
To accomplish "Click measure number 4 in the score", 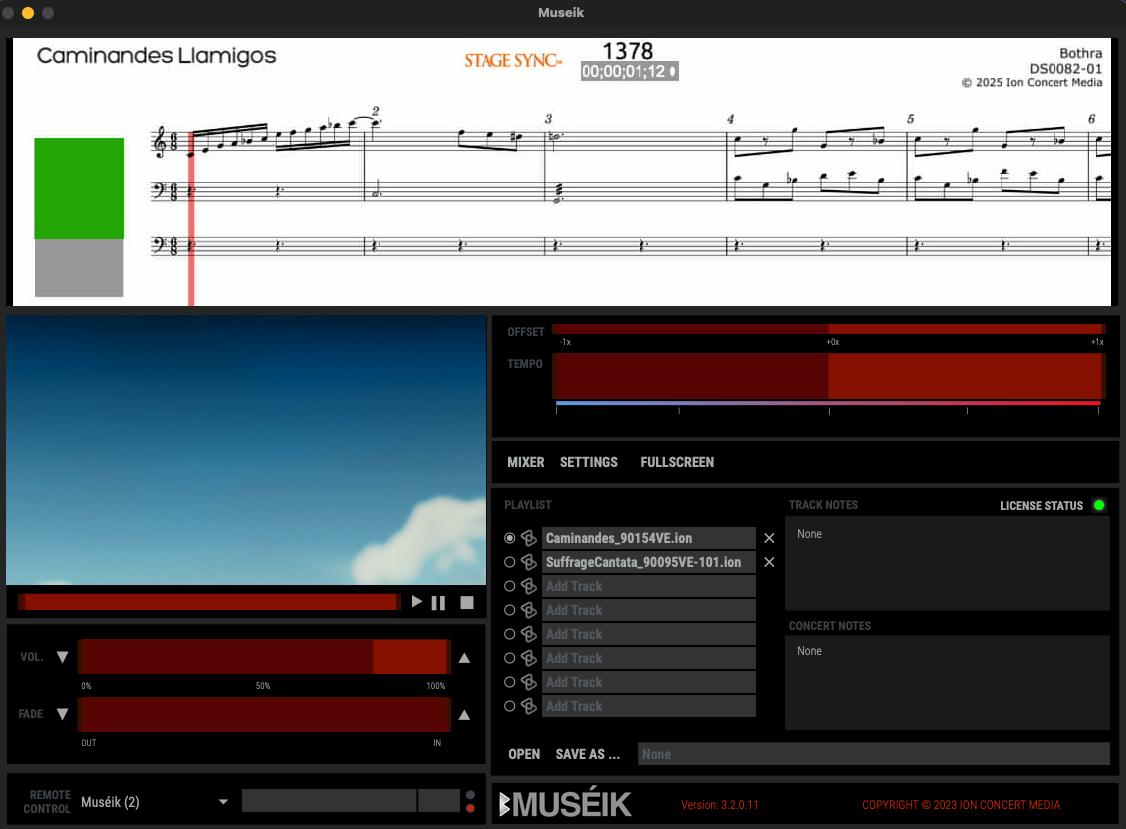I will pos(730,119).
